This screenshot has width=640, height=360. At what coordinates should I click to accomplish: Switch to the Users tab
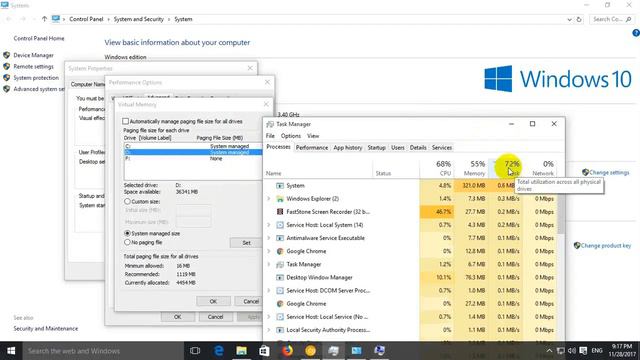(398, 148)
